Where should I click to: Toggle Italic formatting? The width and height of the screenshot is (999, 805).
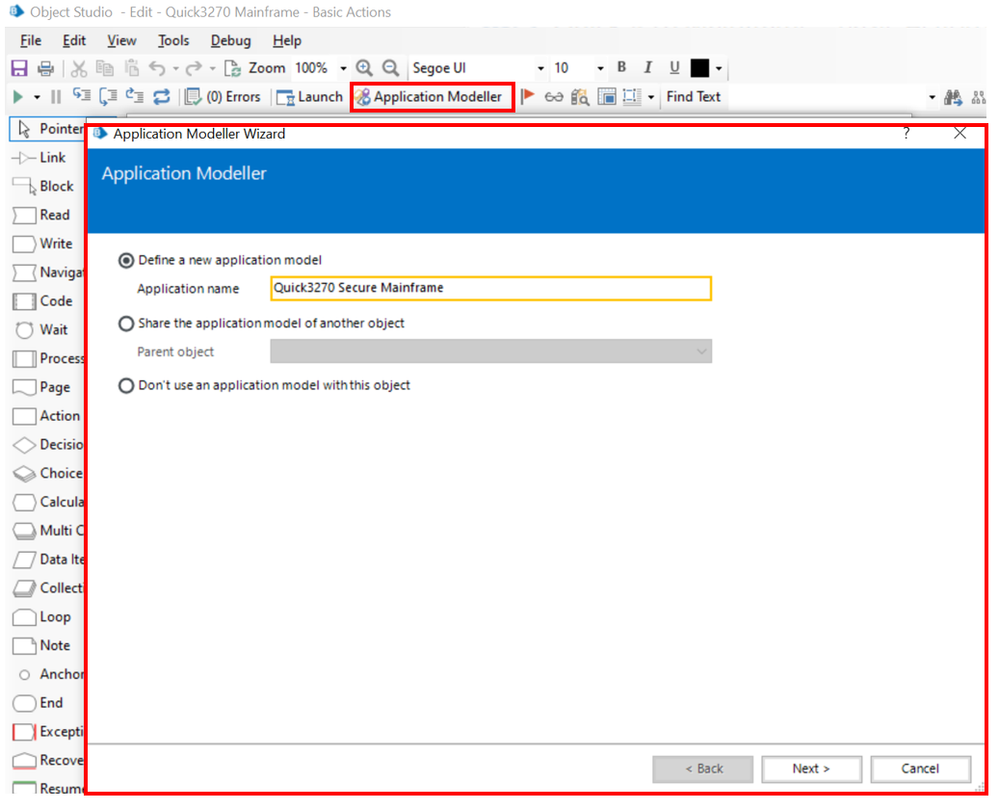(x=648, y=68)
